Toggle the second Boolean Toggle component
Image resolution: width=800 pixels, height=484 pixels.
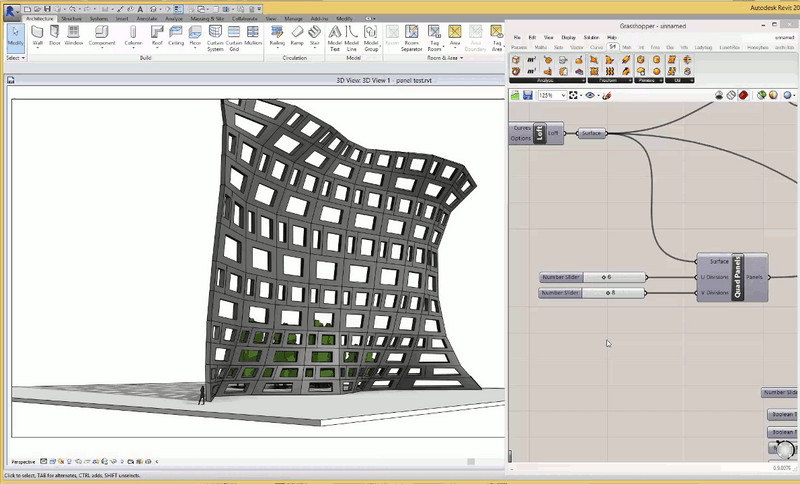point(783,432)
